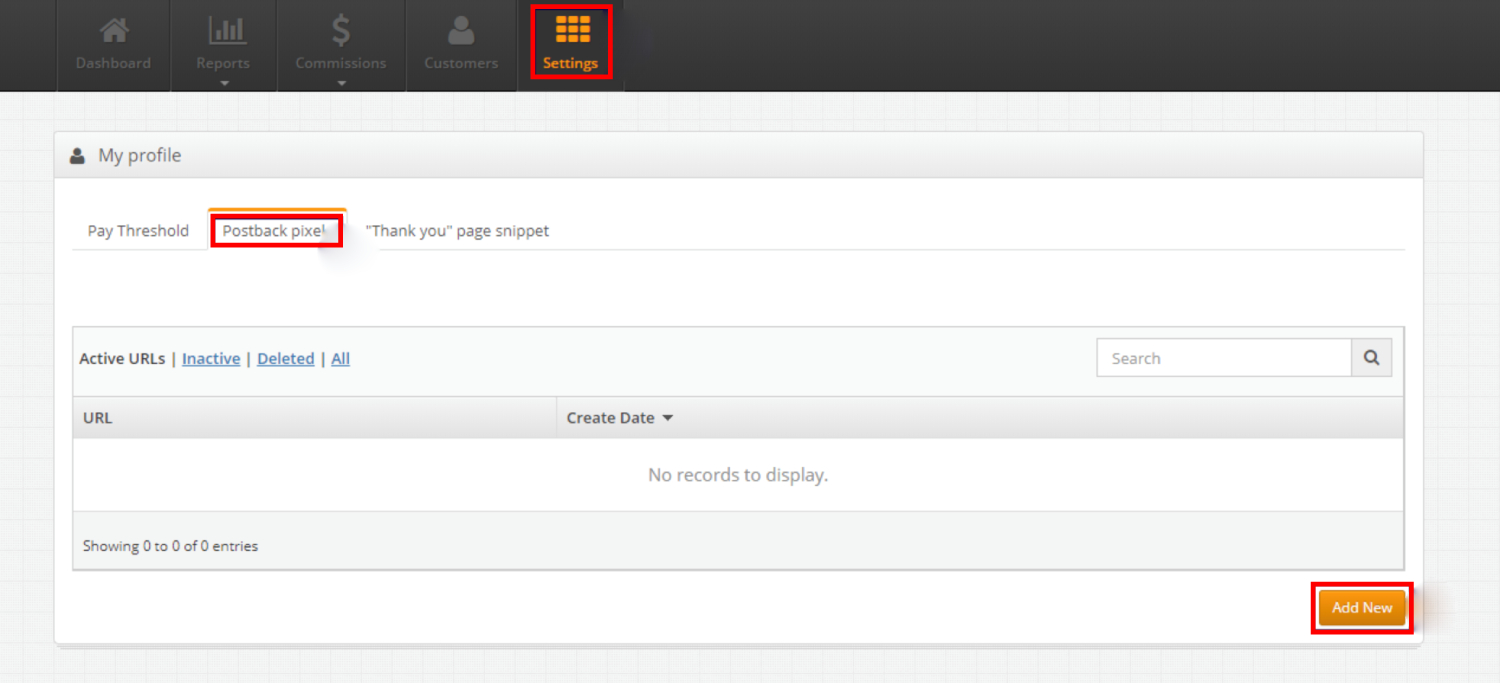1500x683 pixels.
Task: Expand the Commissions dropdown arrow
Action: coord(341,83)
